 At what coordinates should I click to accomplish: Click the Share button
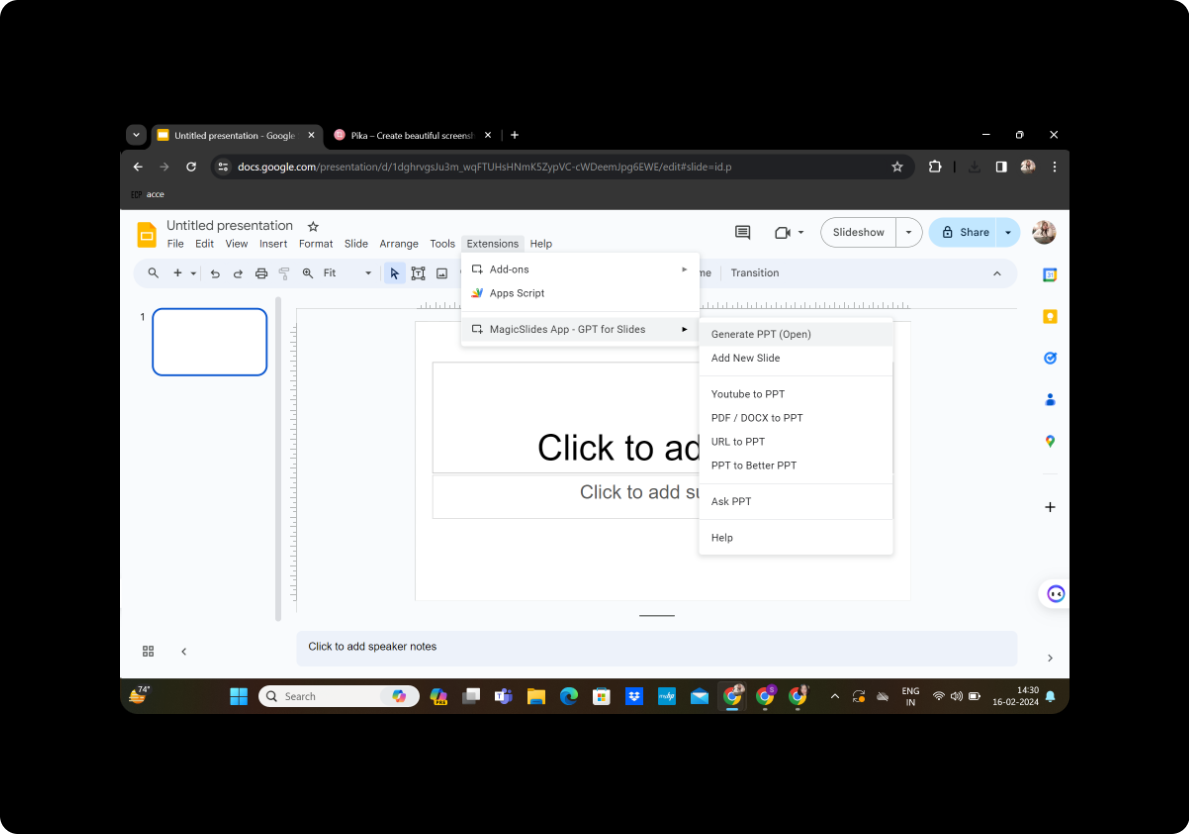pos(965,233)
